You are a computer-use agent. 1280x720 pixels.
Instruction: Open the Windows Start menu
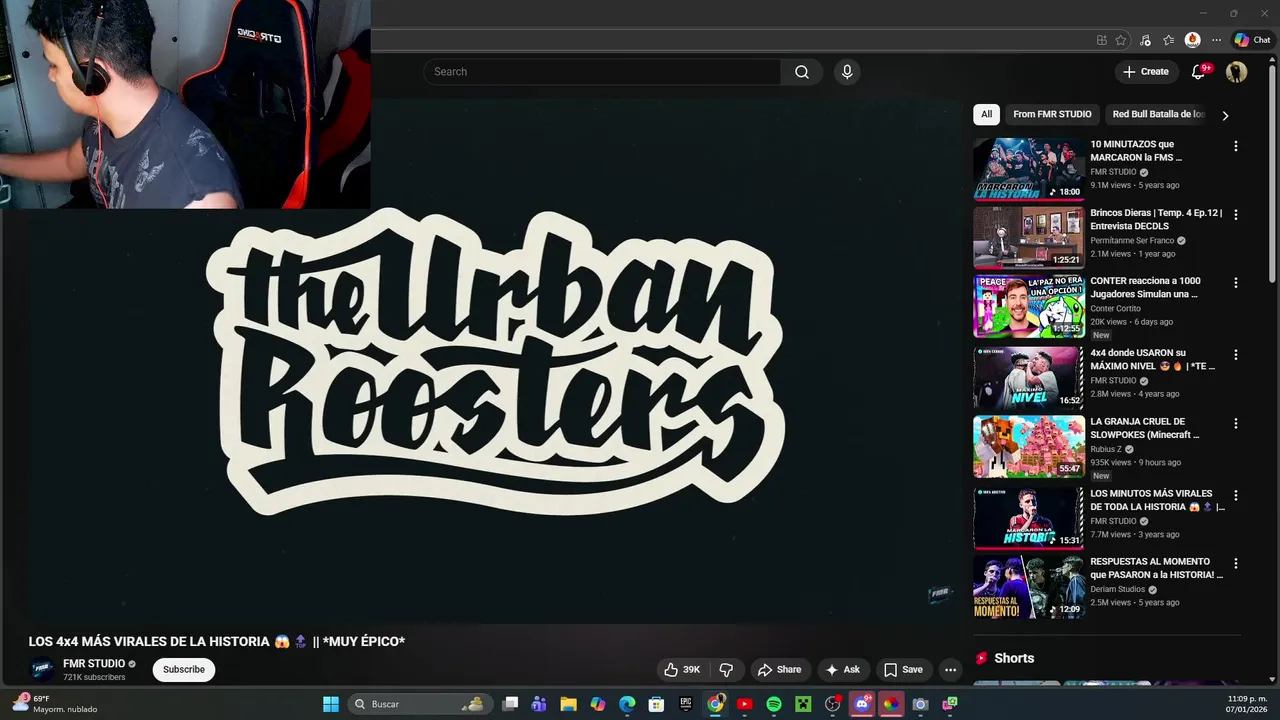pyautogui.click(x=331, y=704)
